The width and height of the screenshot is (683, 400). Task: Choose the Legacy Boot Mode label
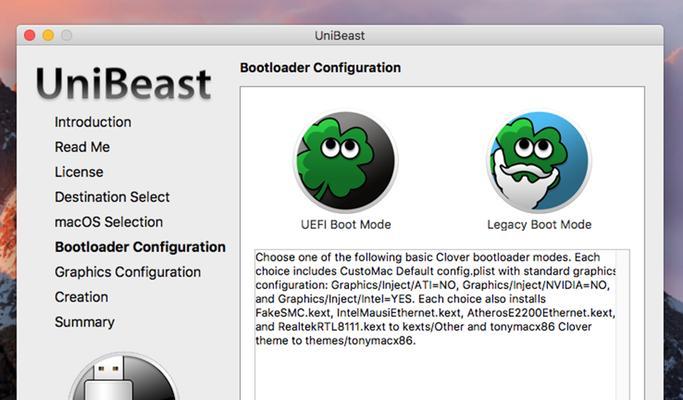coord(539,225)
